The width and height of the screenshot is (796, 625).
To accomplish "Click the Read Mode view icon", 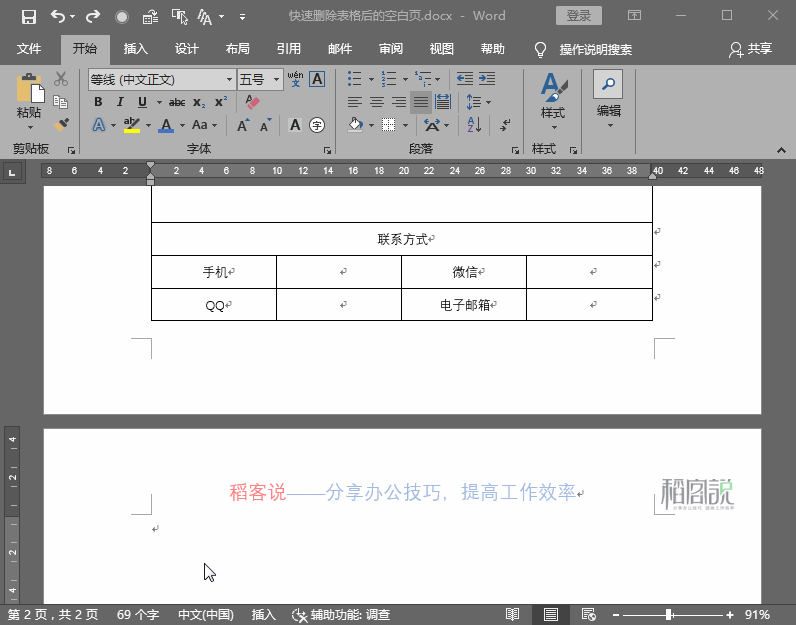I will pyautogui.click(x=512, y=615).
